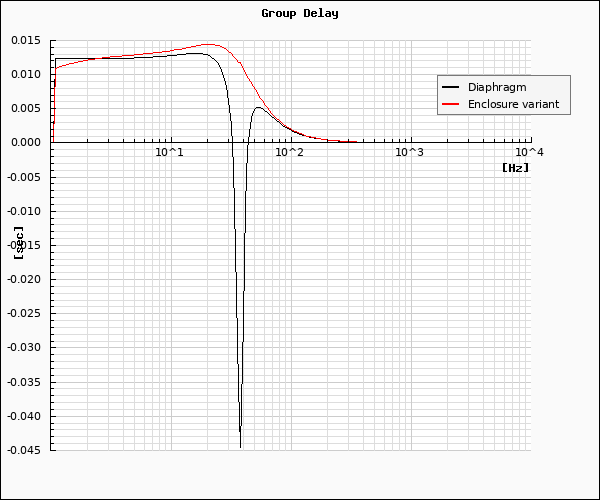Image resolution: width=600 pixels, height=500 pixels.
Task: Click the [sec] y-axis unit label
Action: coord(19,244)
